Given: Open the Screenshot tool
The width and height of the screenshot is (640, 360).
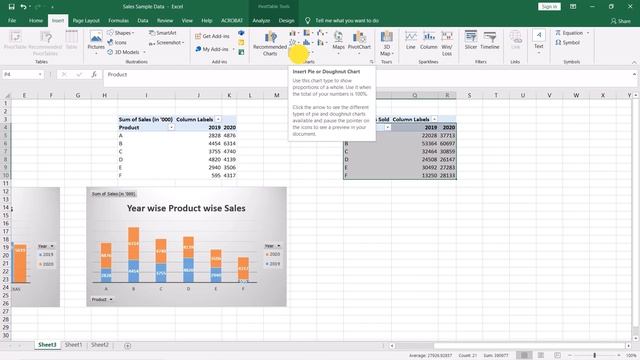Looking at the screenshot, I should pos(166,42).
